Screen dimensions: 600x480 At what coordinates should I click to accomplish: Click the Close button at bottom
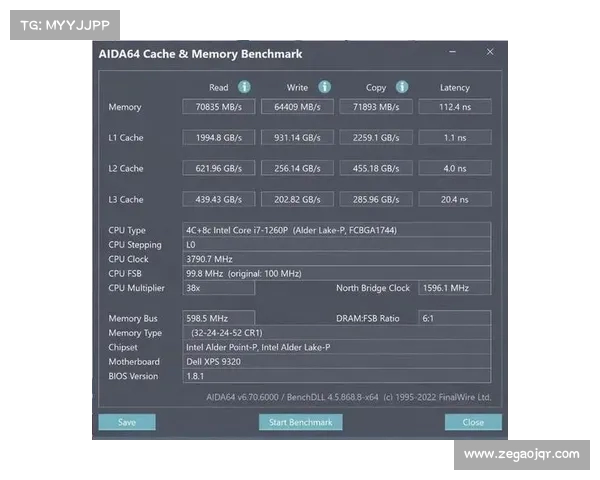(x=473, y=422)
